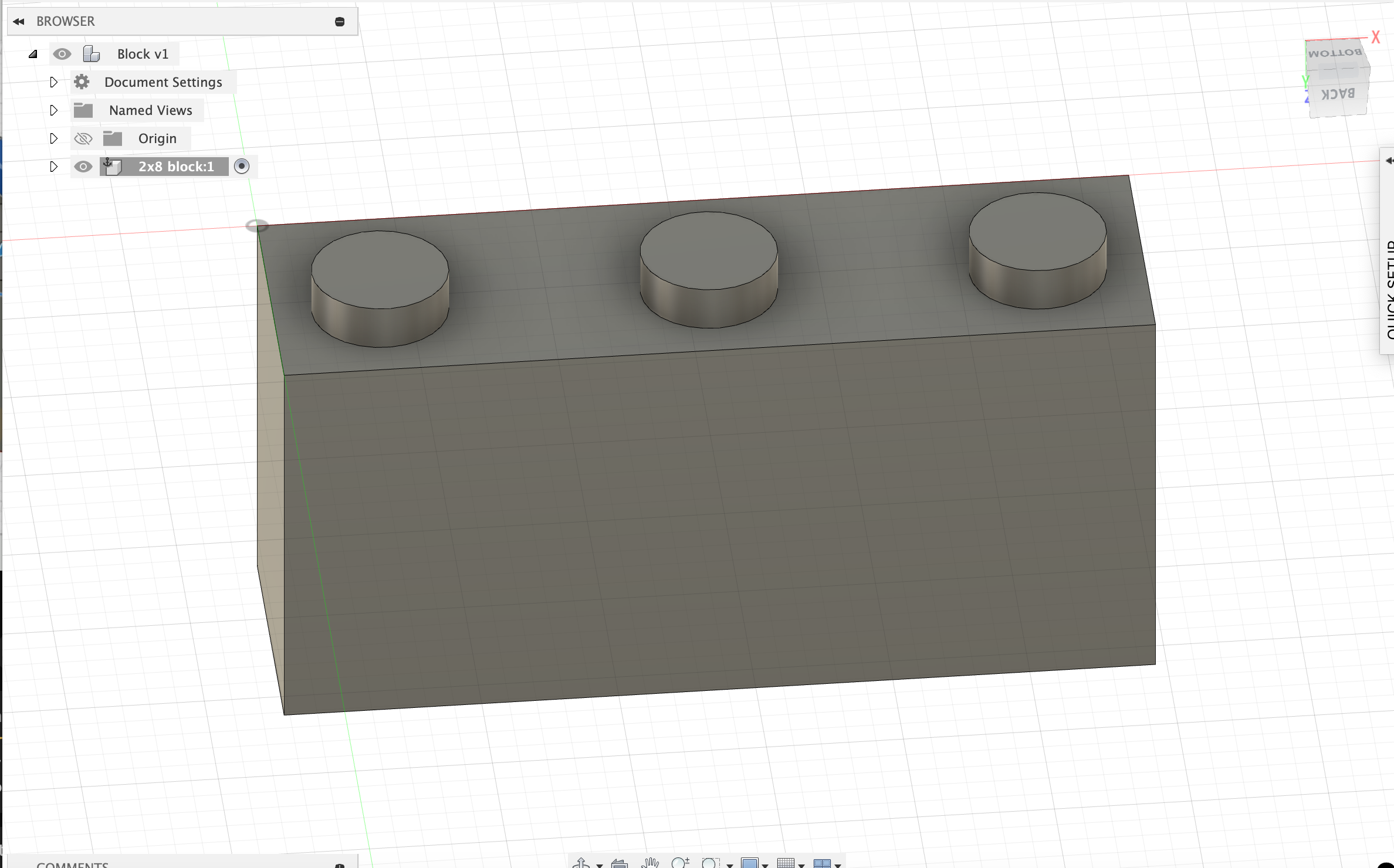Hide the 2x8 block:1 component
Image resolution: width=1394 pixels, height=868 pixels.
click(83, 167)
